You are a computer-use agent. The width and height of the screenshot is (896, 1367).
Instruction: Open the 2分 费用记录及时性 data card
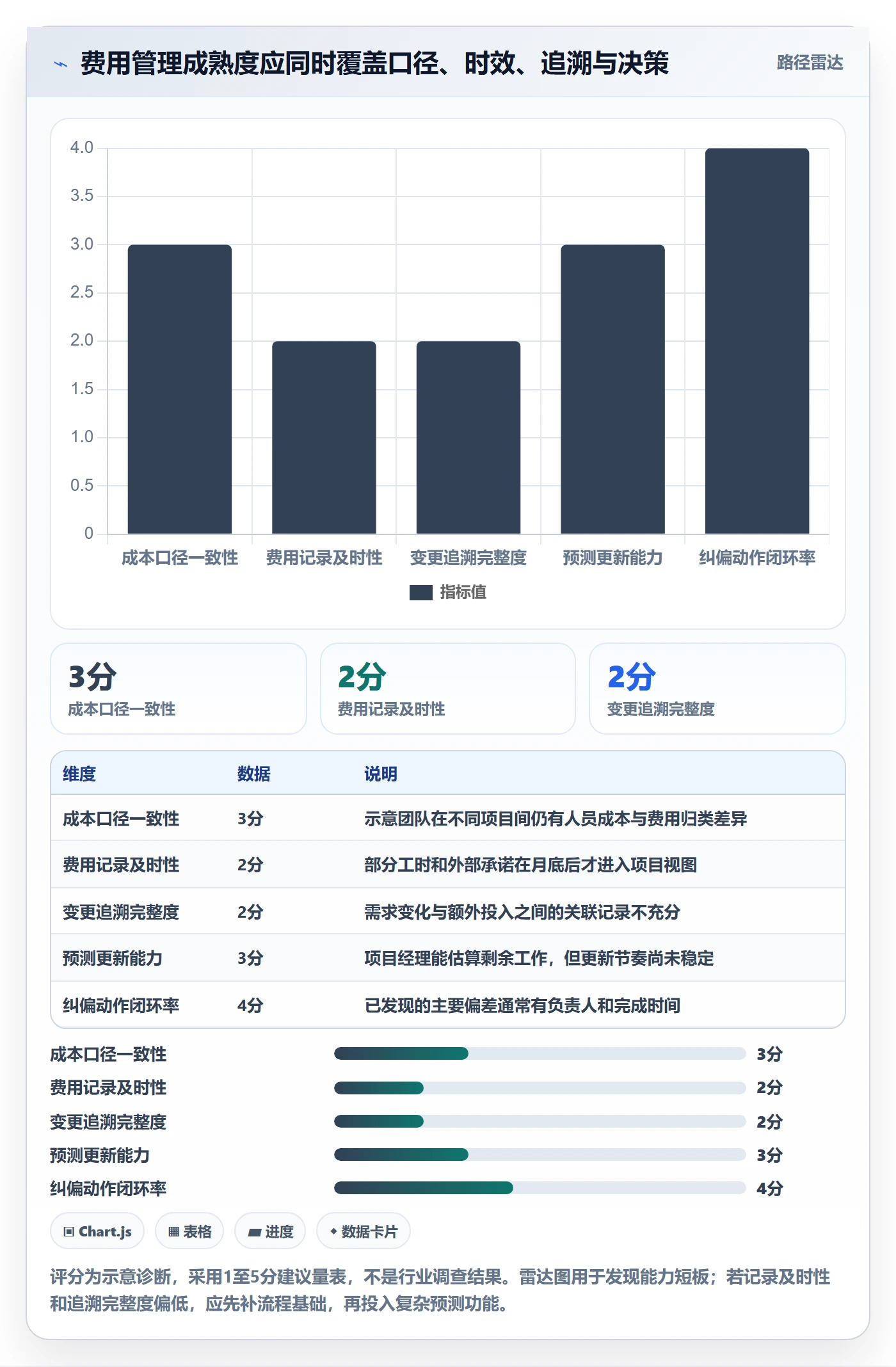(x=448, y=689)
